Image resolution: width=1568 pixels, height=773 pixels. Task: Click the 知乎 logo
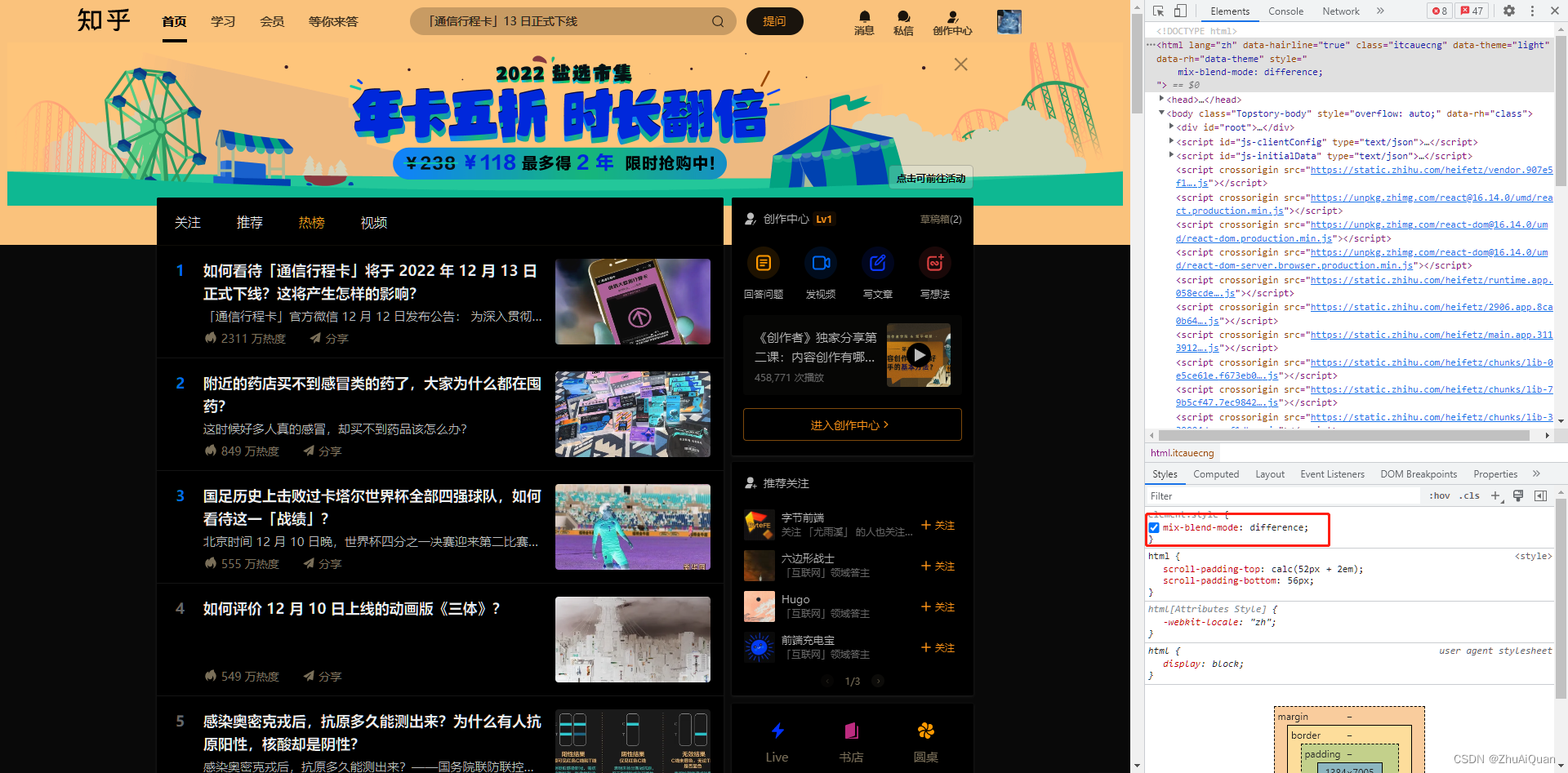104,20
